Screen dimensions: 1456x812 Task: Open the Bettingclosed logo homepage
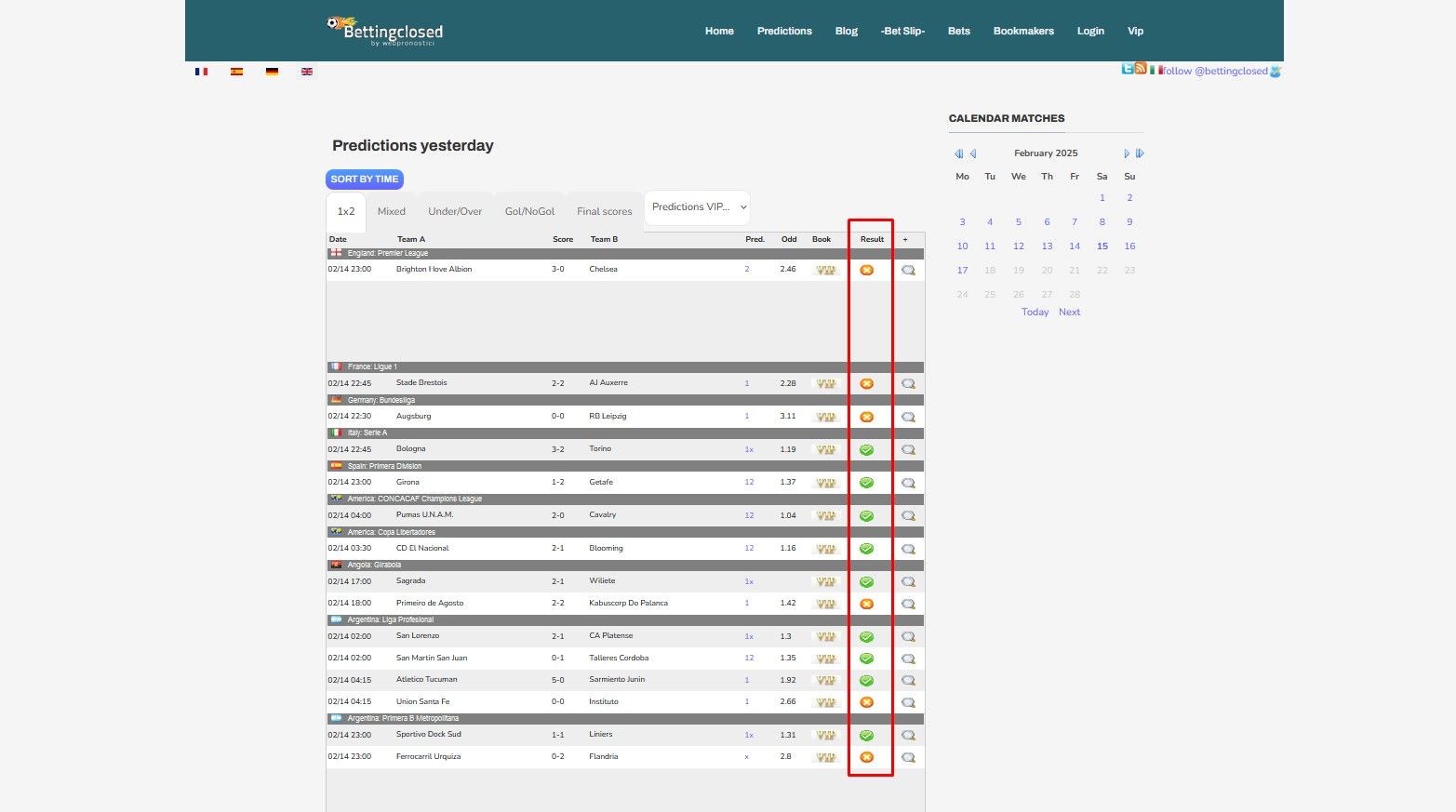click(385, 31)
